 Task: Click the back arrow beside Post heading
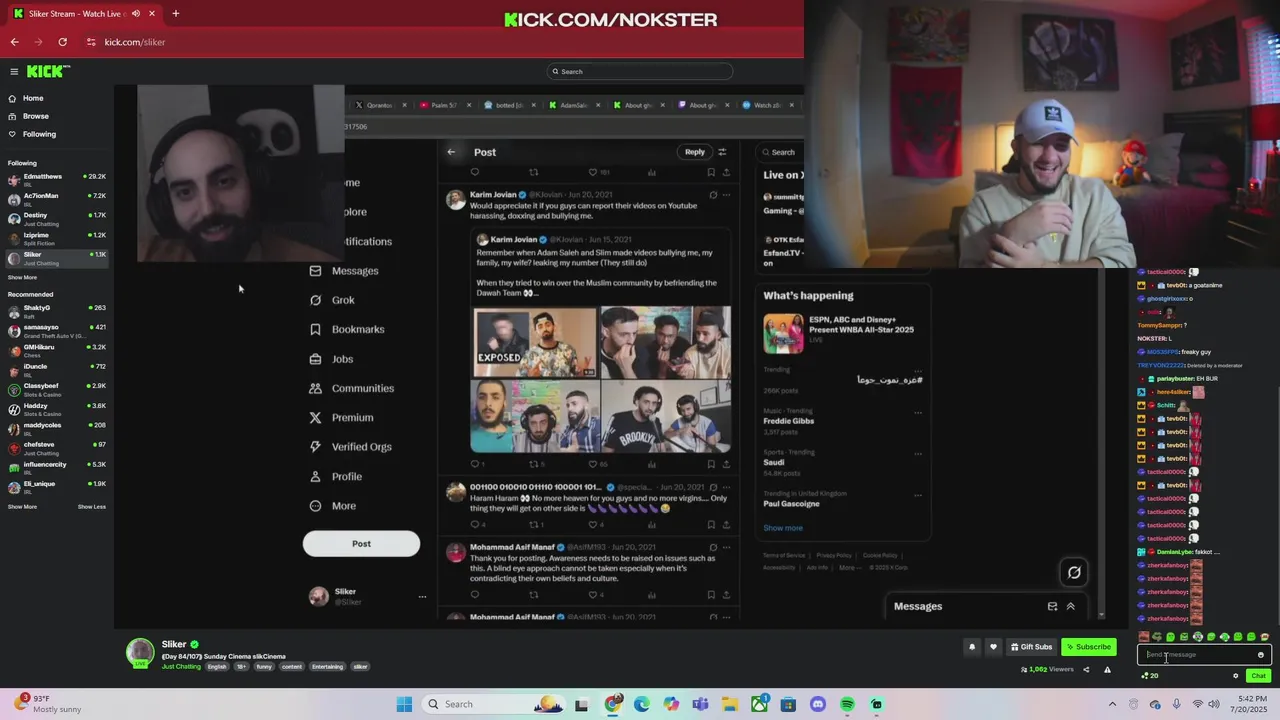[x=451, y=152]
